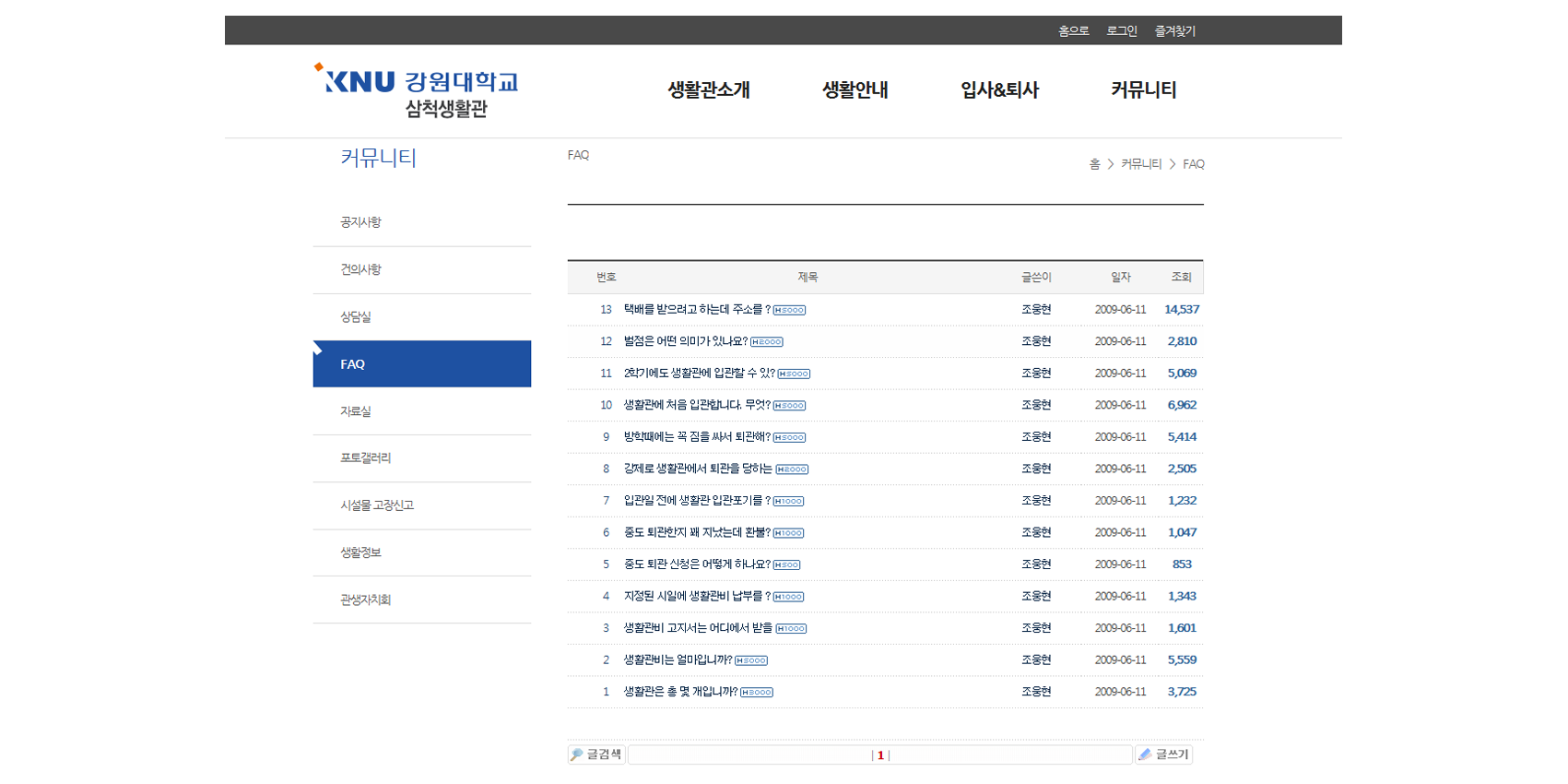1568x784 pixels.
Task: Open post 생활관은 총 몇 개입니까?
Action: click(x=680, y=692)
